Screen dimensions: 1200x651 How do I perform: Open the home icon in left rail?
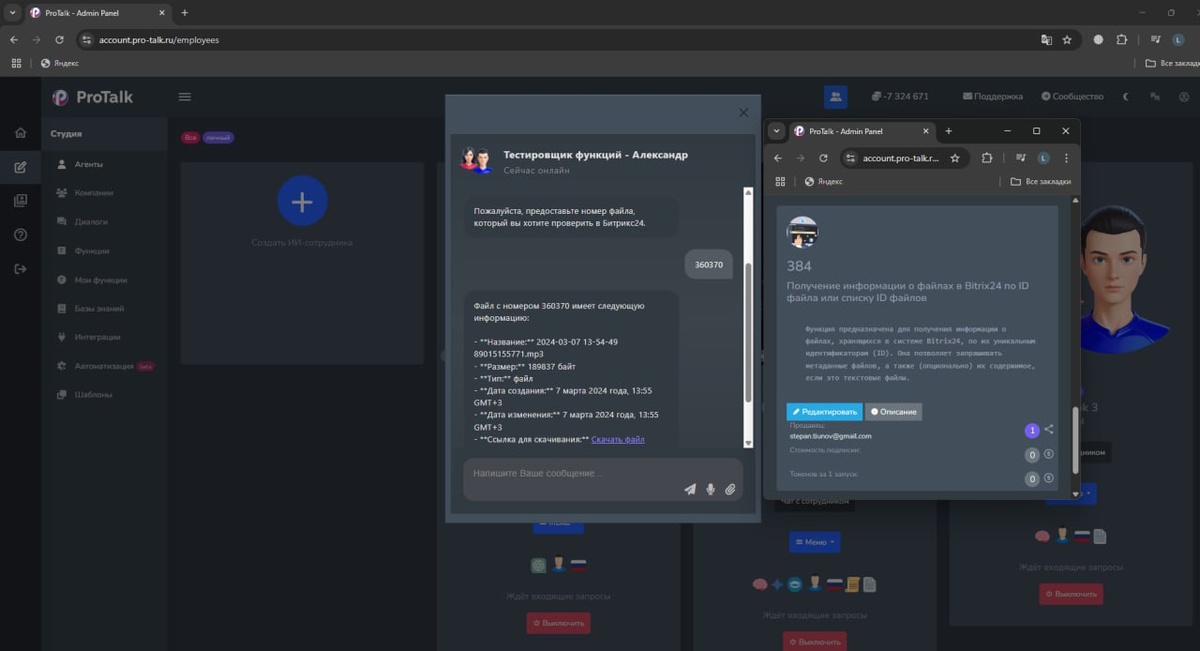click(x=20, y=132)
